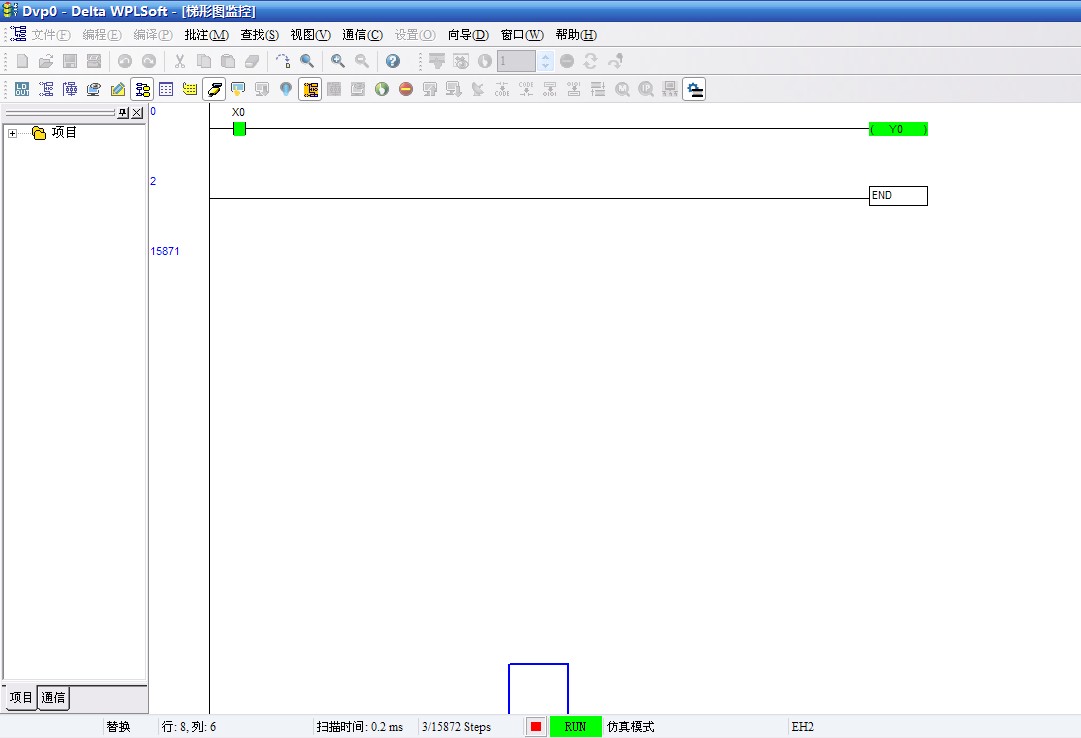Click the END instruction box
Viewport: 1081px width, 738px height.
[x=898, y=196]
